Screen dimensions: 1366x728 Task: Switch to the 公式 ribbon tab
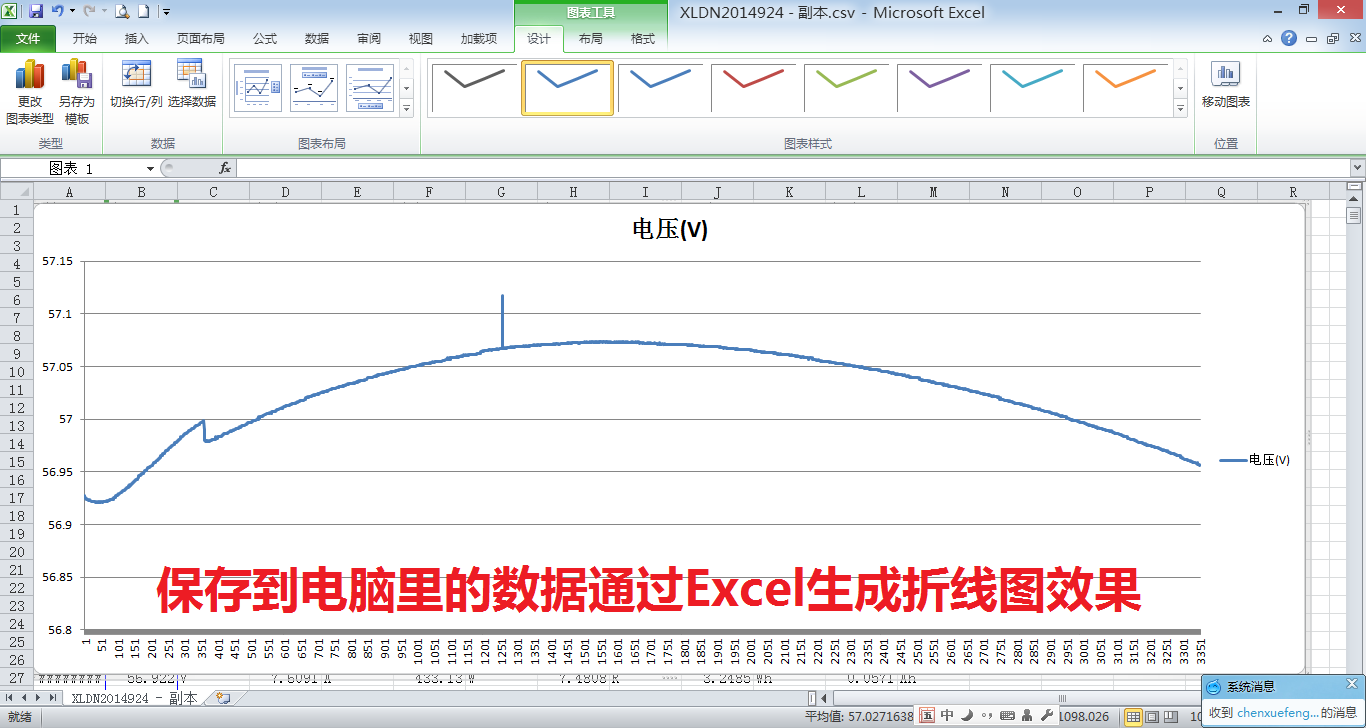click(x=265, y=39)
